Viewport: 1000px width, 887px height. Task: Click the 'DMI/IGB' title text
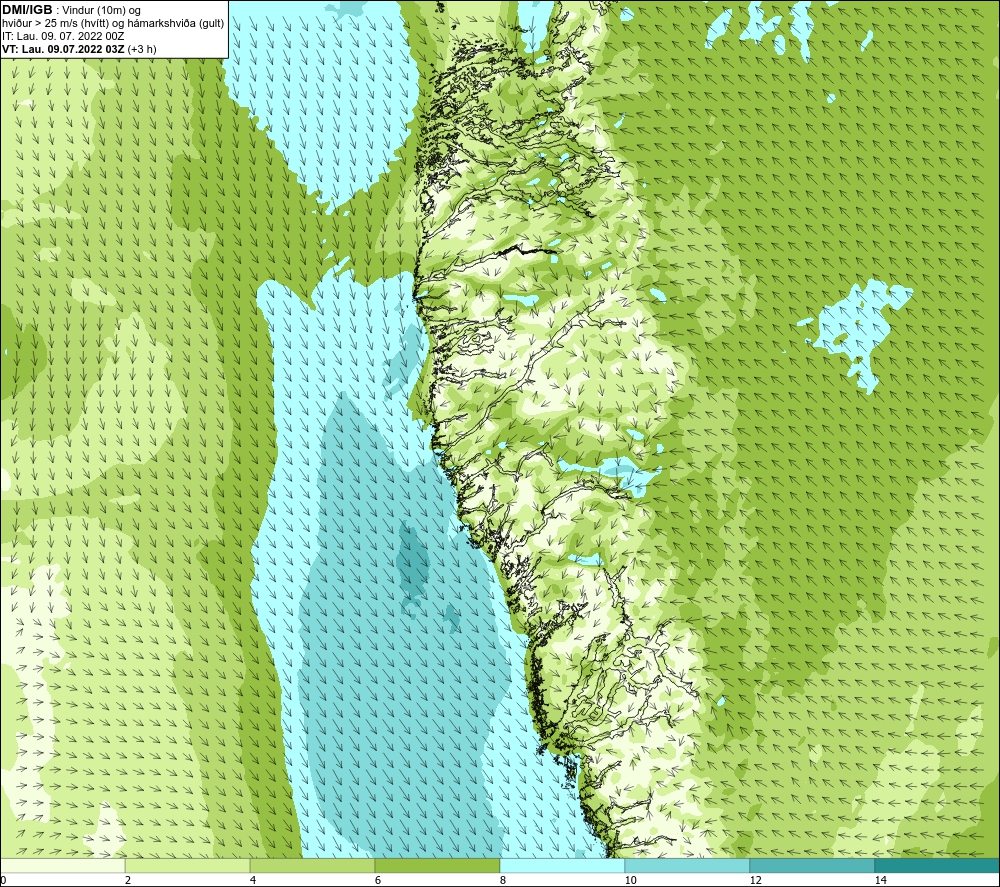[x=27, y=10]
